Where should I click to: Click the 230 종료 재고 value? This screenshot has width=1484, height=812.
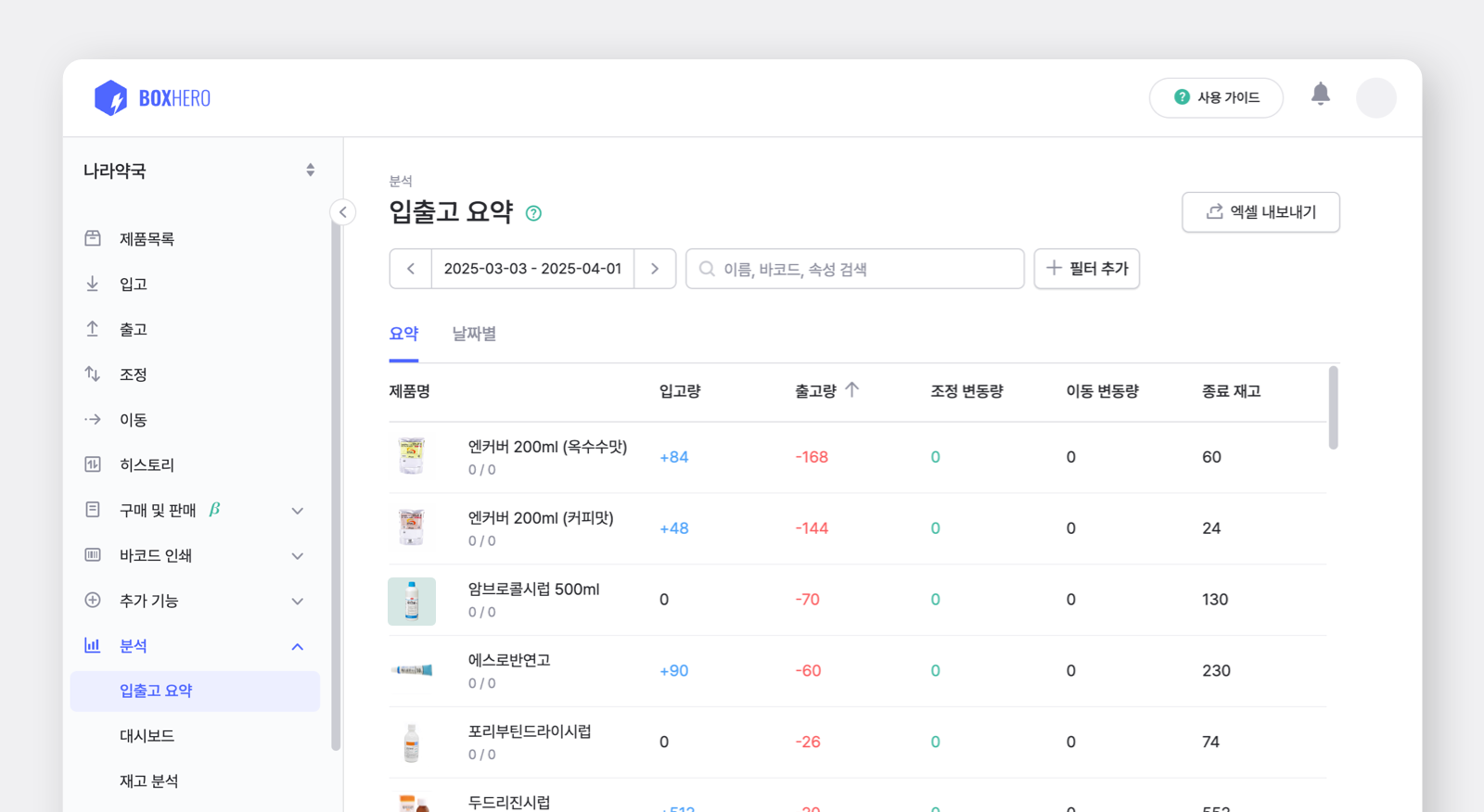click(x=1216, y=671)
